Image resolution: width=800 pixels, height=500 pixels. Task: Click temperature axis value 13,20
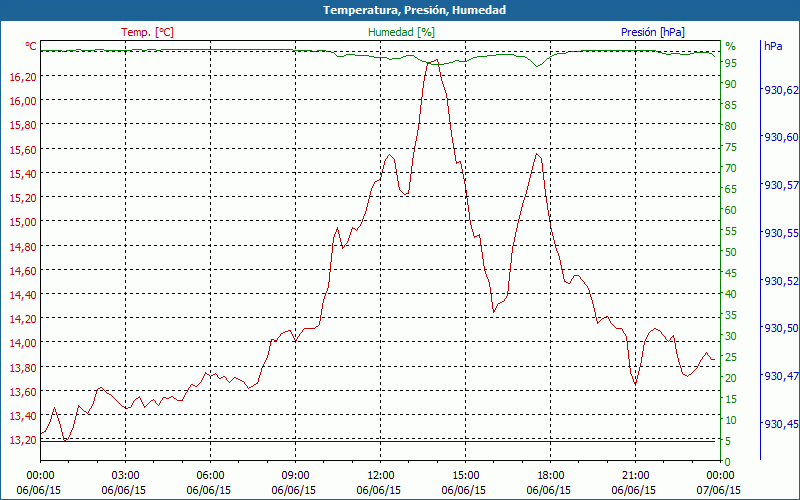point(23,440)
